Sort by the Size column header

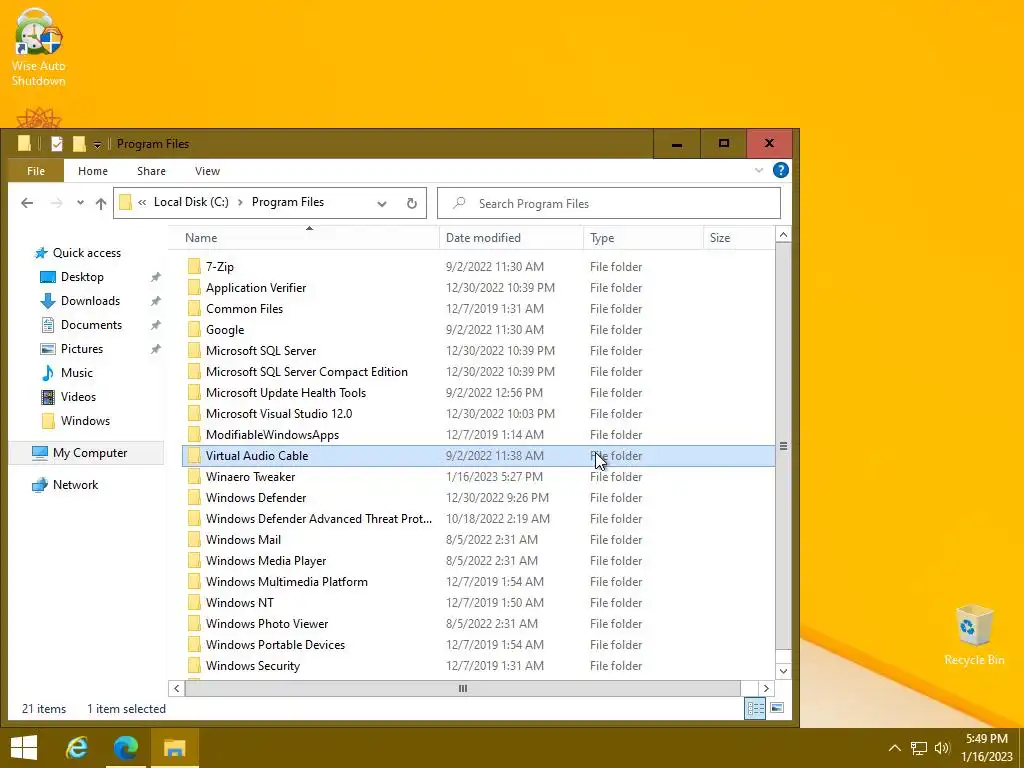(x=739, y=238)
